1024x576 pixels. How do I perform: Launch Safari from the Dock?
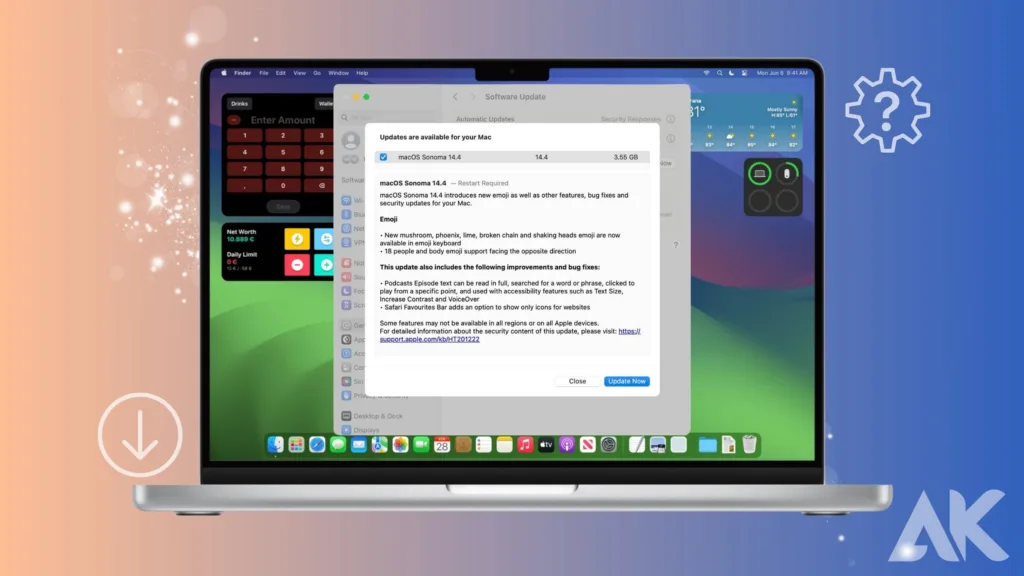click(317, 445)
